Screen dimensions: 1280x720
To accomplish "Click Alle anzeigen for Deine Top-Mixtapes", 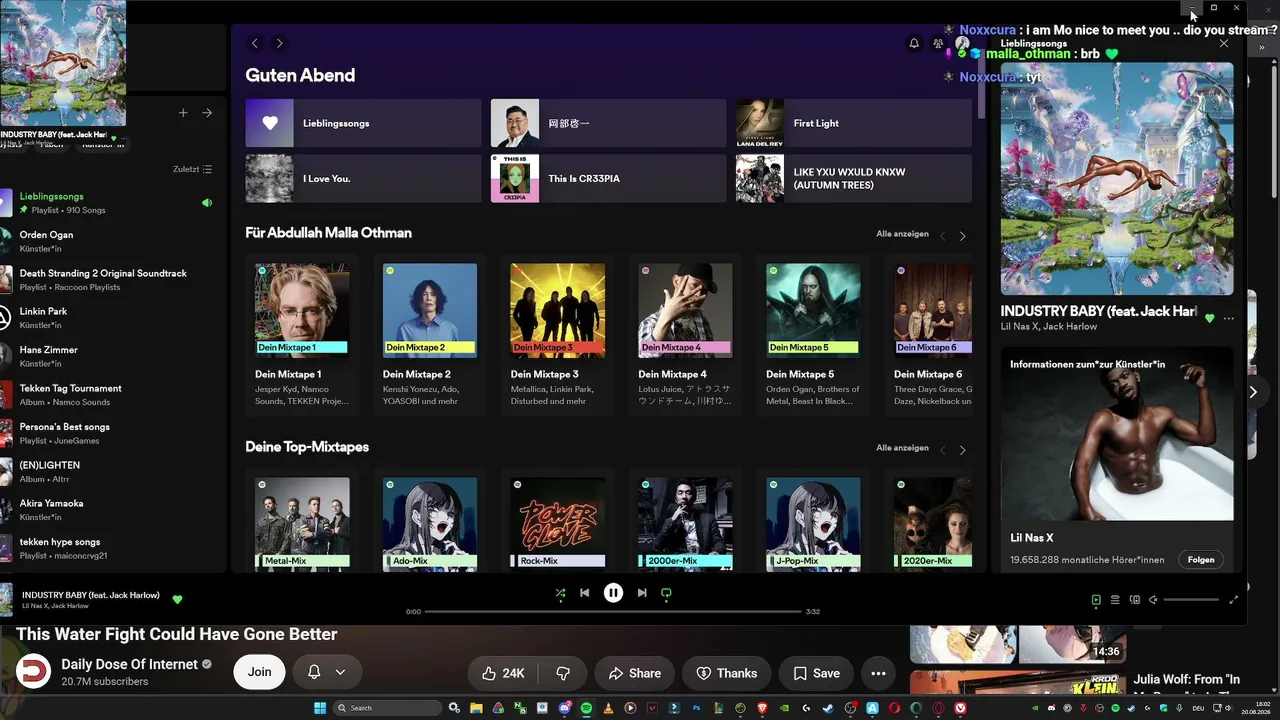I will coord(902,448).
